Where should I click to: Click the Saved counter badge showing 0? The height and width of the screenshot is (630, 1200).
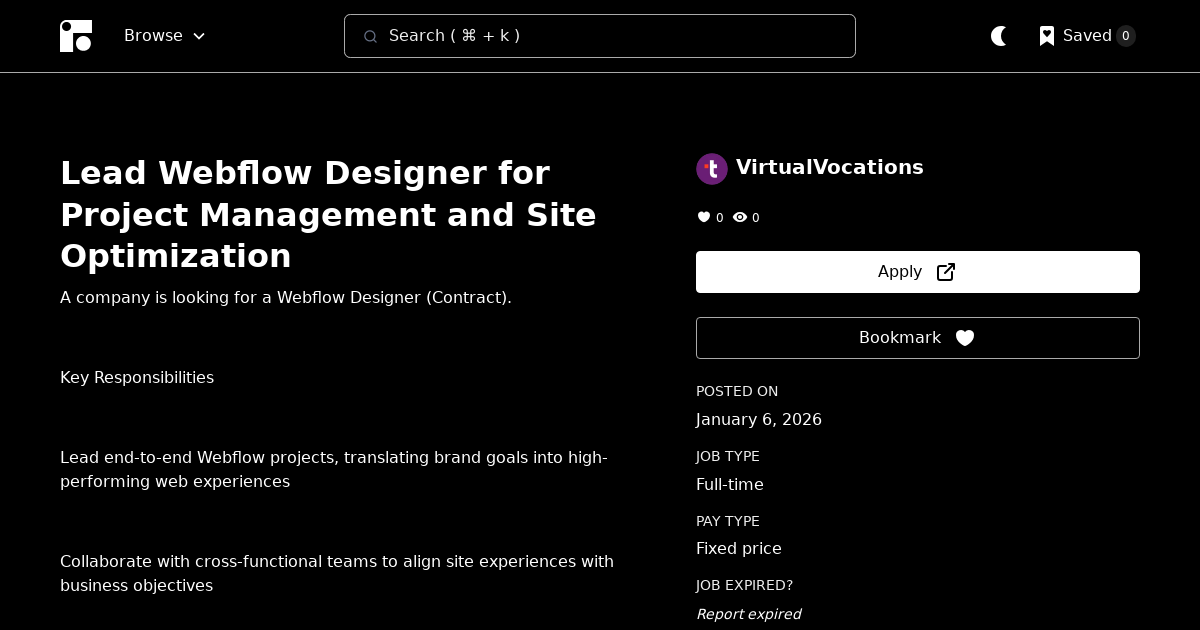coord(1126,36)
